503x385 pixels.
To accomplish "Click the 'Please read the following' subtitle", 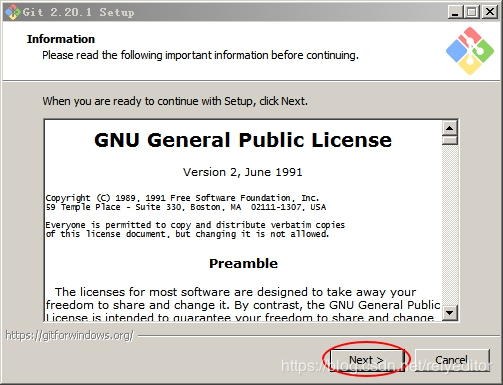I will coord(200,55).
